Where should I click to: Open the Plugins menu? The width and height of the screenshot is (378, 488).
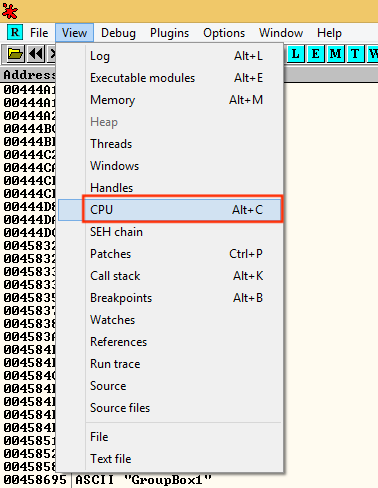169,33
